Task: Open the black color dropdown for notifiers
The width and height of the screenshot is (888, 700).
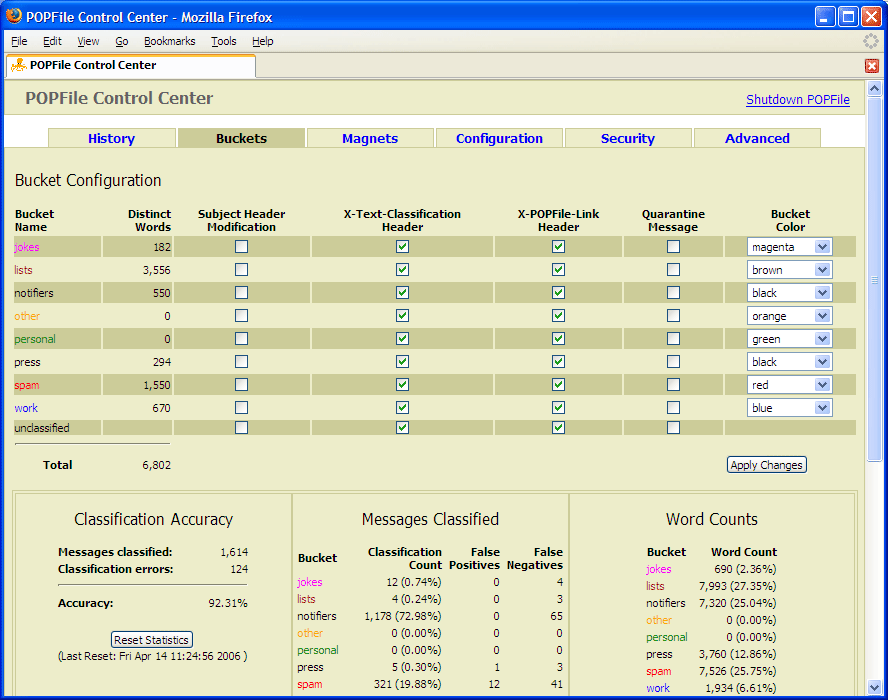Action: pos(789,293)
